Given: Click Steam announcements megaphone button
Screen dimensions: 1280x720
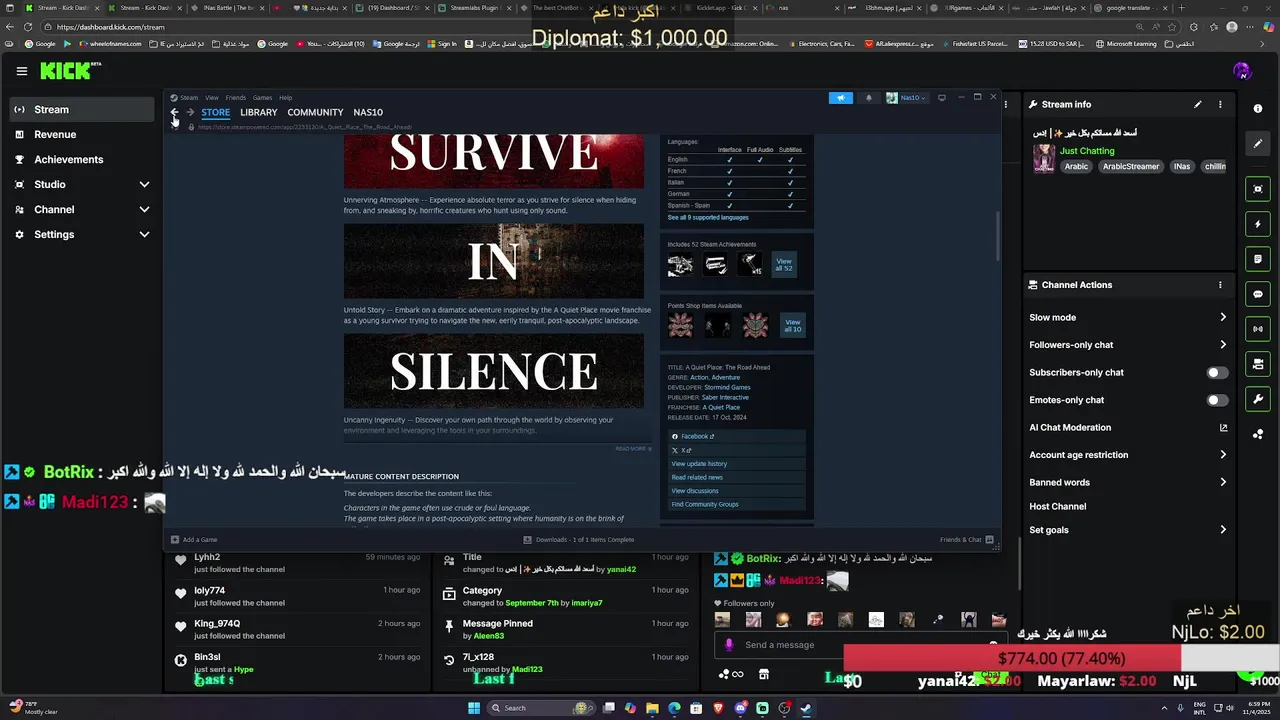Looking at the screenshot, I should pyautogui.click(x=840, y=98).
